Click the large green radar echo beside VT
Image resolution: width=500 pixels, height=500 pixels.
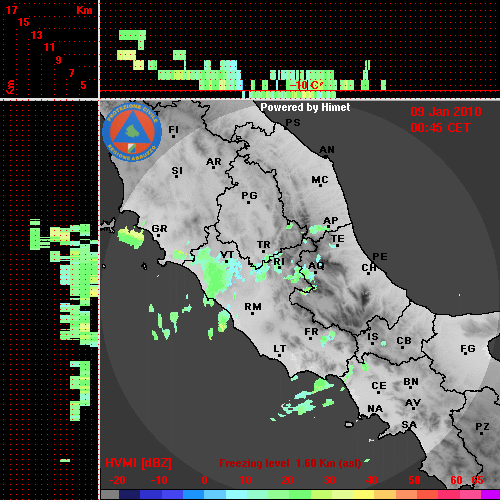(215, 273)
